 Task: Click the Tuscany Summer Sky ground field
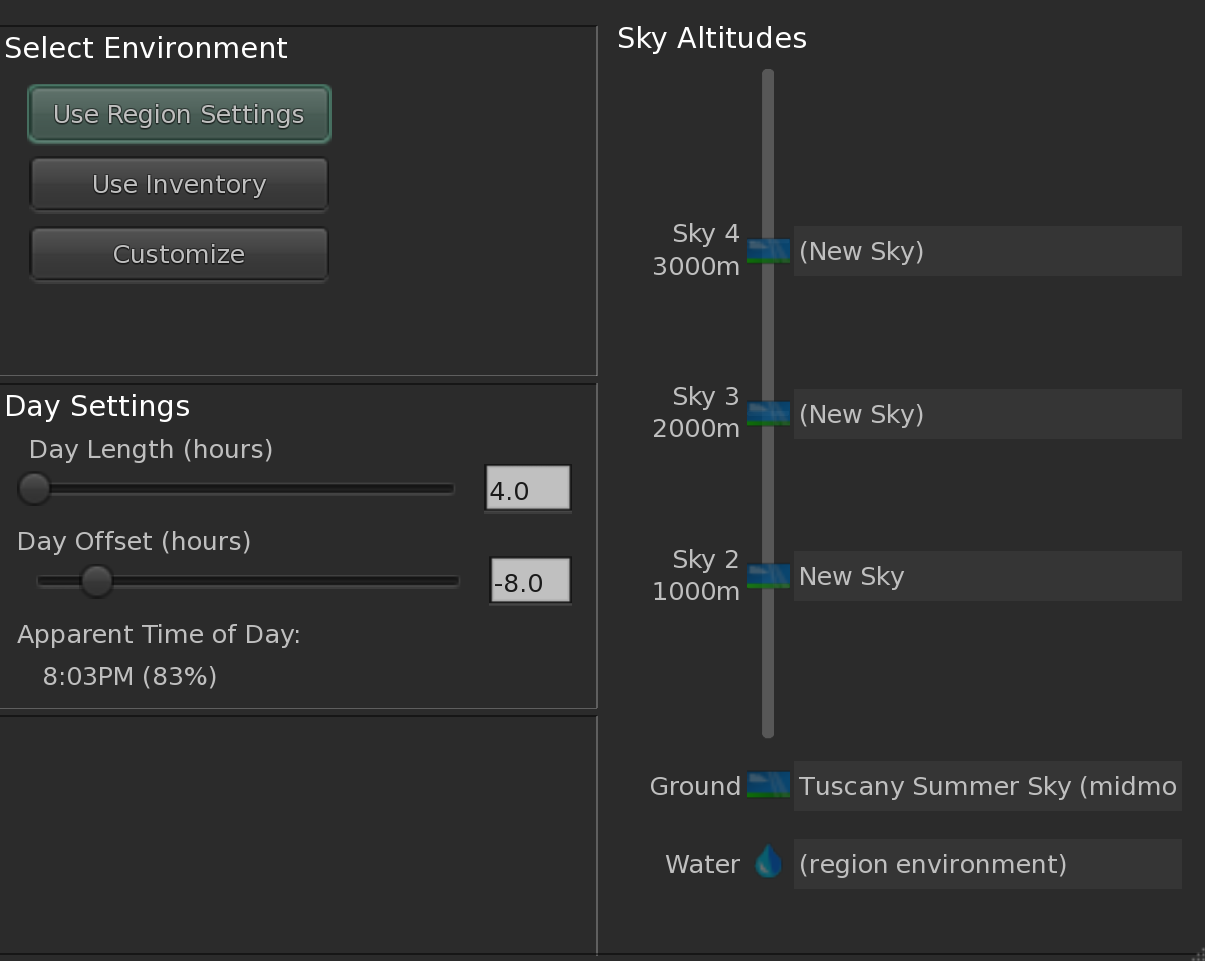987,786
